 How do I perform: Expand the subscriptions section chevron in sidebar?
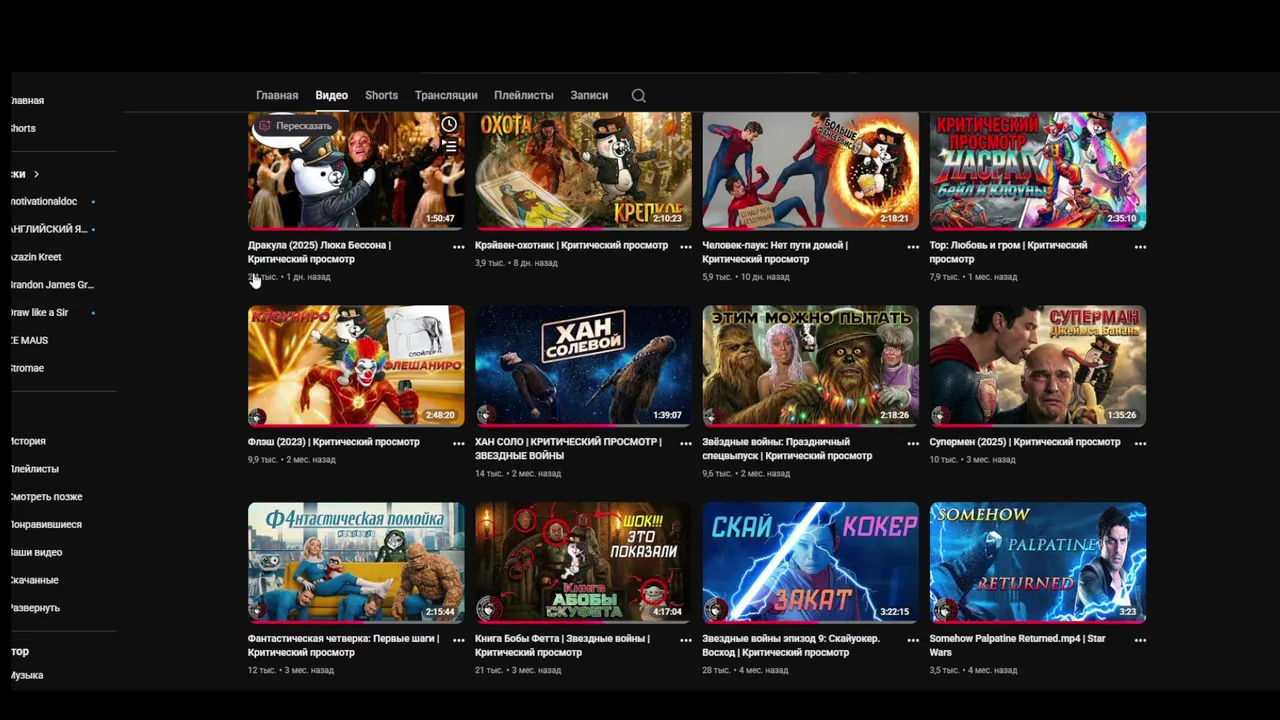pyautogui.click(x=36, y=174)
